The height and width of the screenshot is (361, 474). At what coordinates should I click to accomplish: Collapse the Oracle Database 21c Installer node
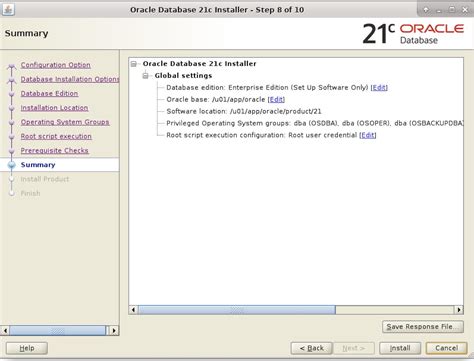[x=134, y=64]
